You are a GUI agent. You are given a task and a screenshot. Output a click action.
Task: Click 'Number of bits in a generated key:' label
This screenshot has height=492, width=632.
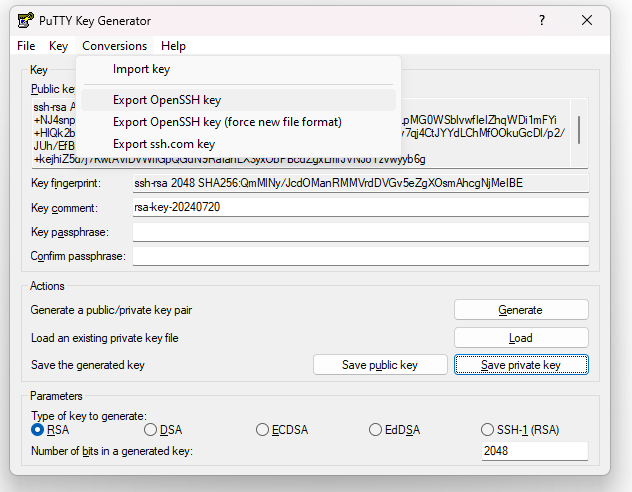[x=112, y=451]
